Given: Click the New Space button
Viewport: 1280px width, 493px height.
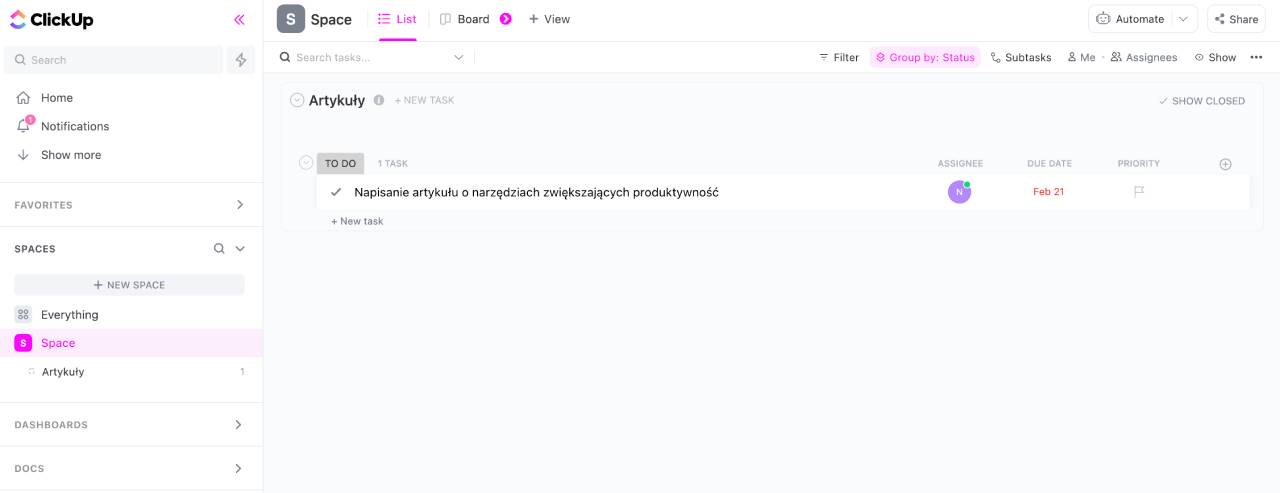Looking at the screenshot, I should click(129, 285).
